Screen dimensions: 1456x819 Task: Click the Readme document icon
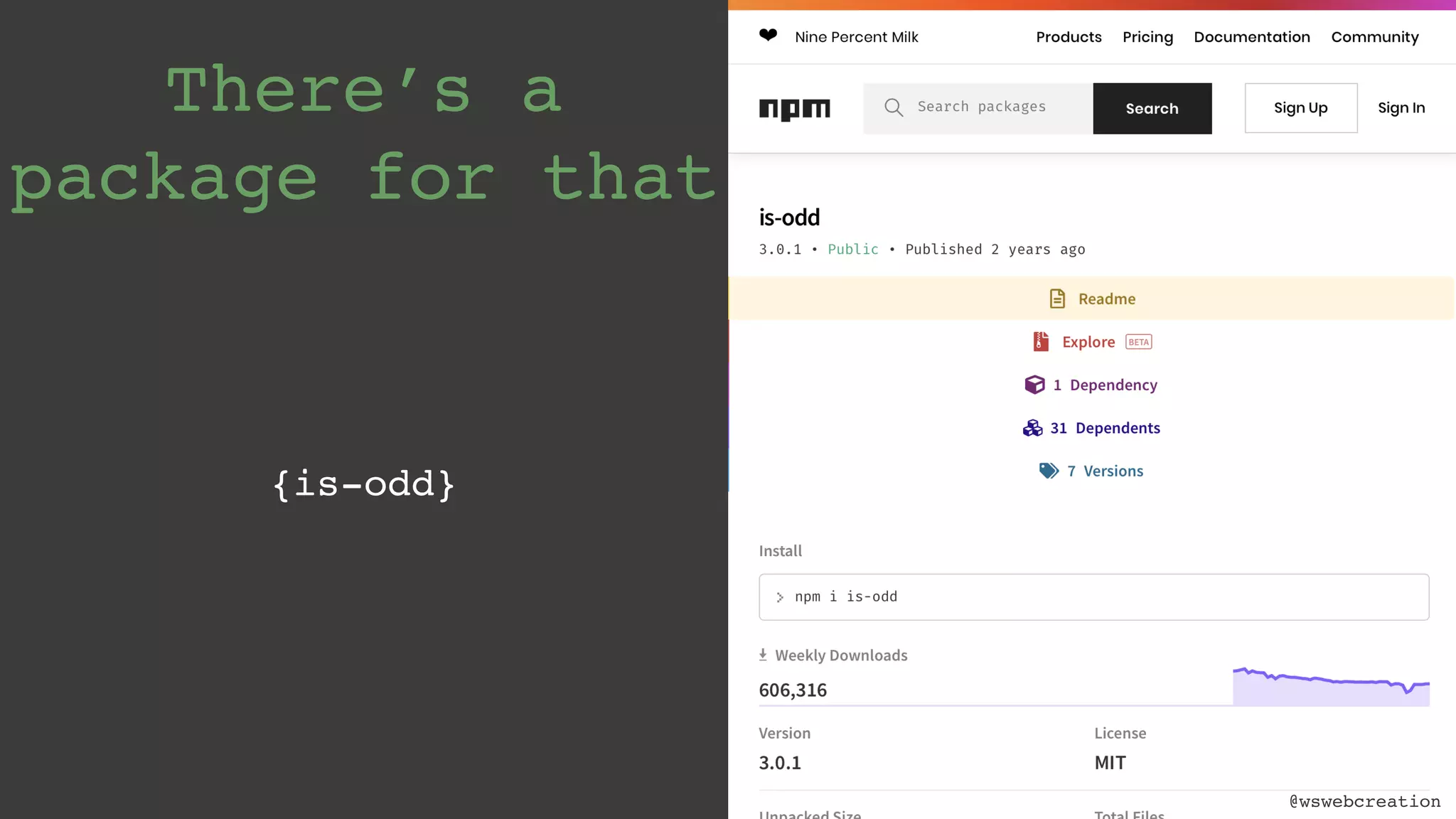pyautogui.click(x=1057, y=299)
